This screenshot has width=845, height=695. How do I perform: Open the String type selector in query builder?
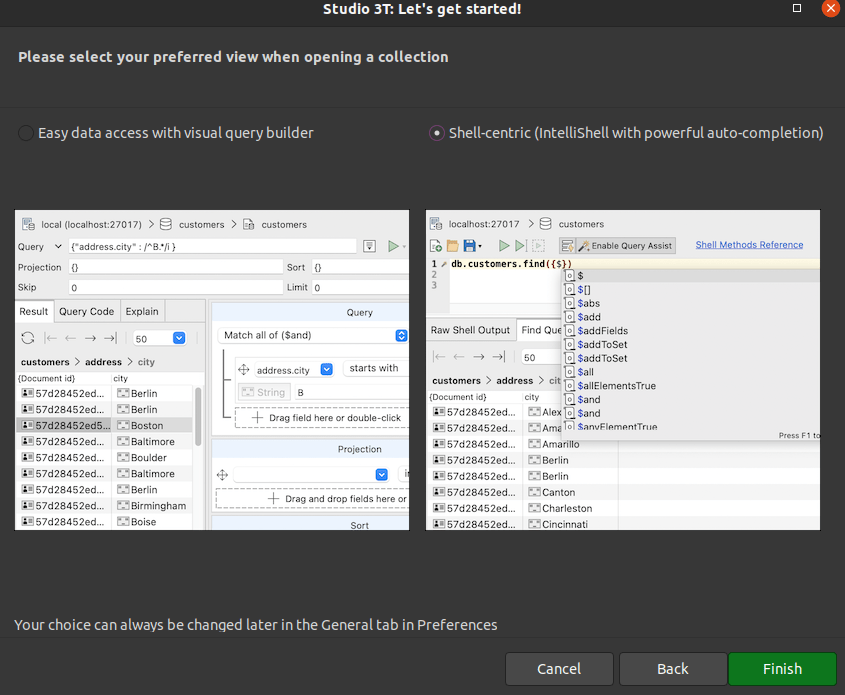point(264,392)
